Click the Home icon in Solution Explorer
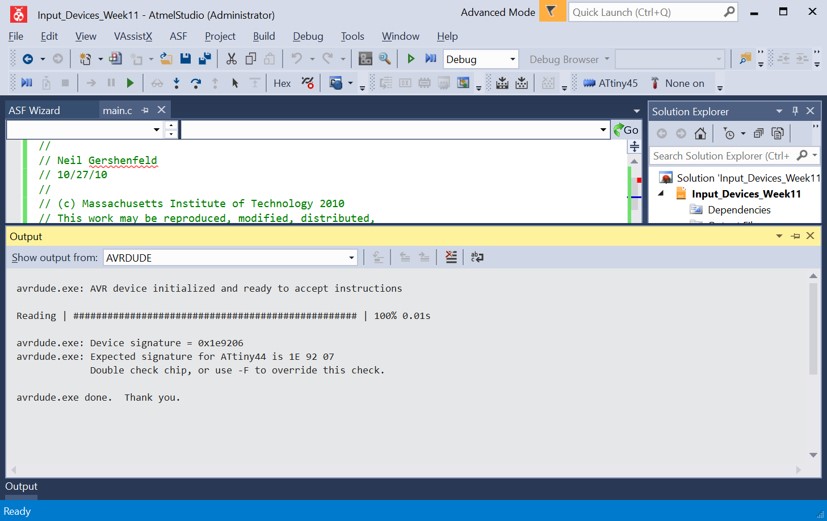Viewport: 827px width, 521px height. tap(700, 133)
